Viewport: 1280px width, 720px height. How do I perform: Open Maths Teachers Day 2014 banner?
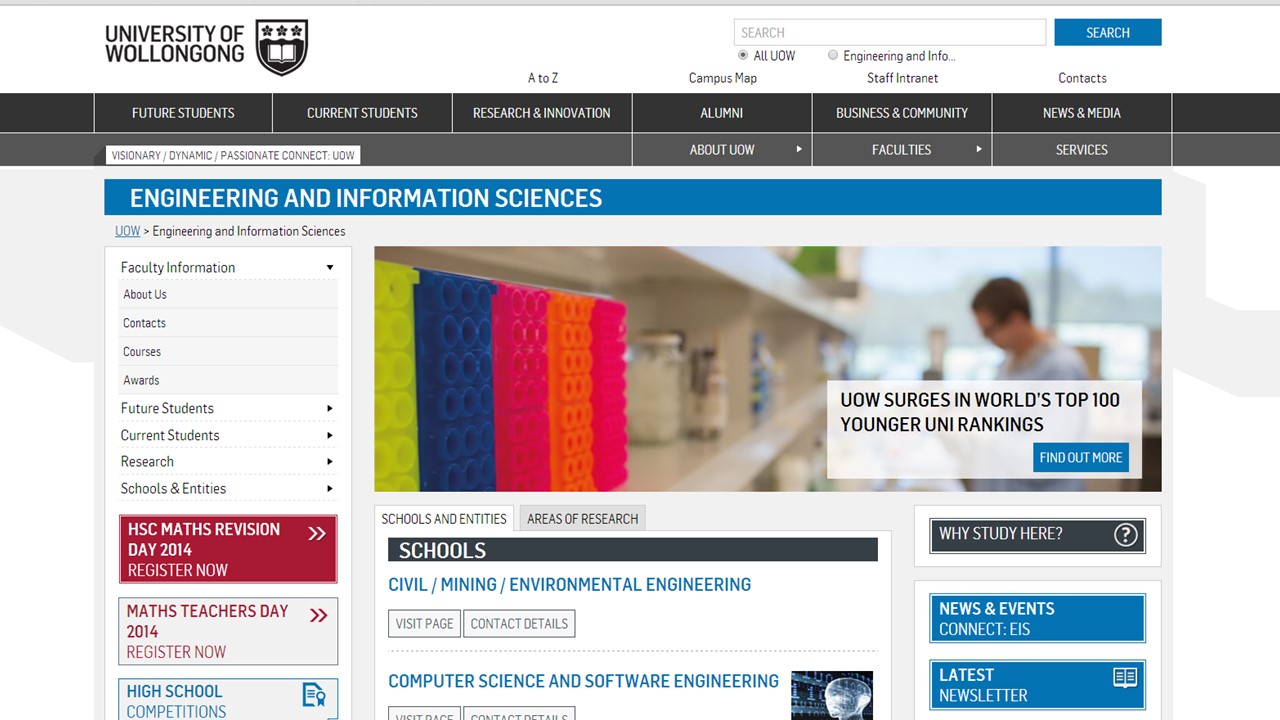pos(228,631)
